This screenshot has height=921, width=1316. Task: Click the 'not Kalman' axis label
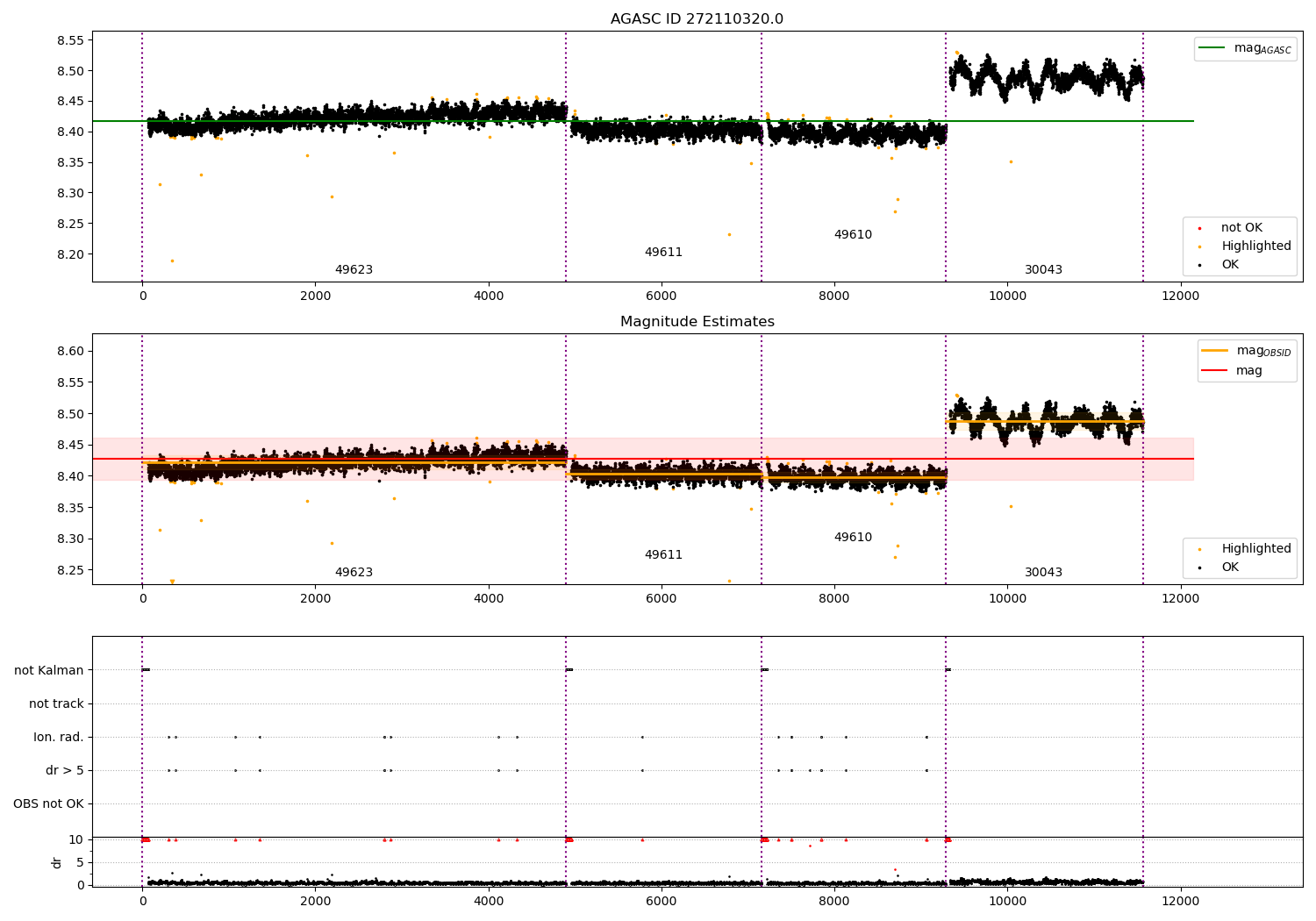point(49,671)
